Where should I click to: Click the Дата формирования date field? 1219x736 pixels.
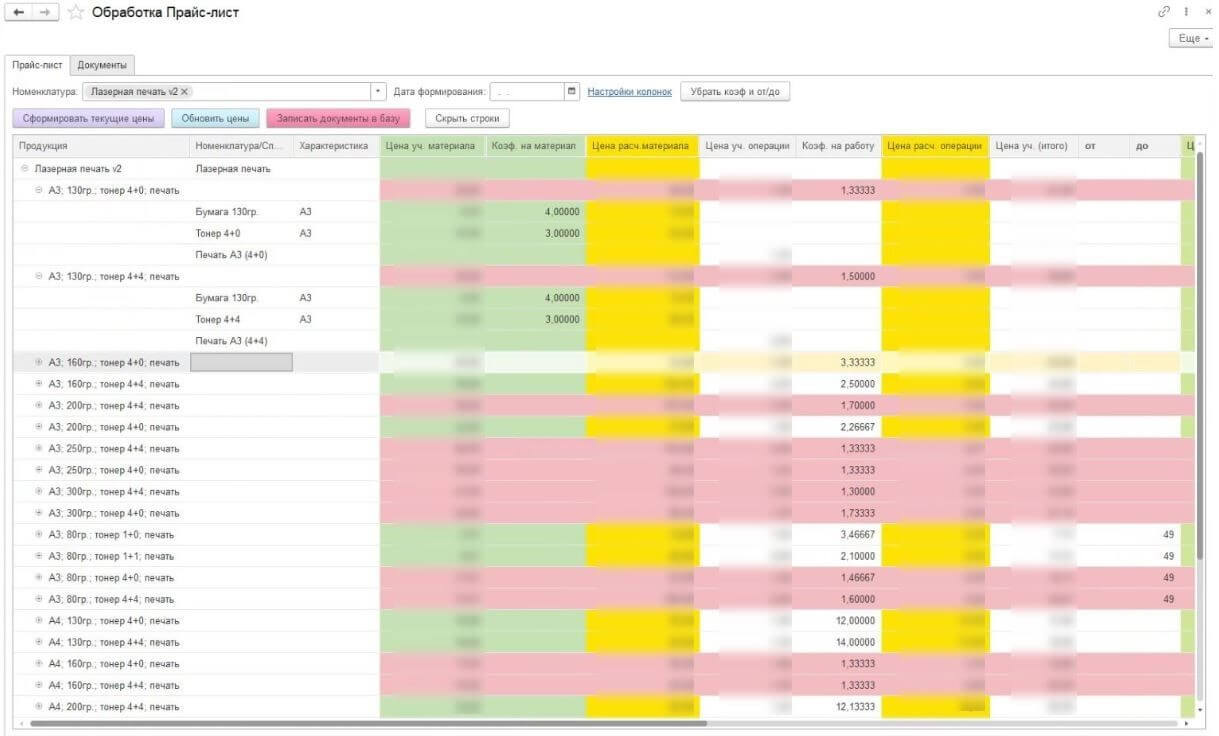click(527, 91)
